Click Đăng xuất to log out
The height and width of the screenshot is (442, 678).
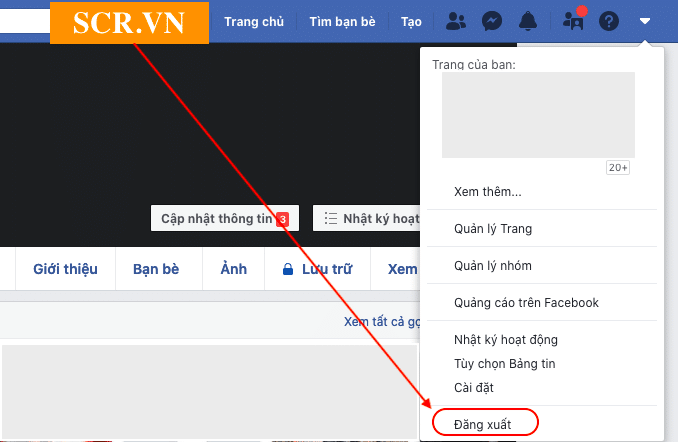[x=483, y=425]
